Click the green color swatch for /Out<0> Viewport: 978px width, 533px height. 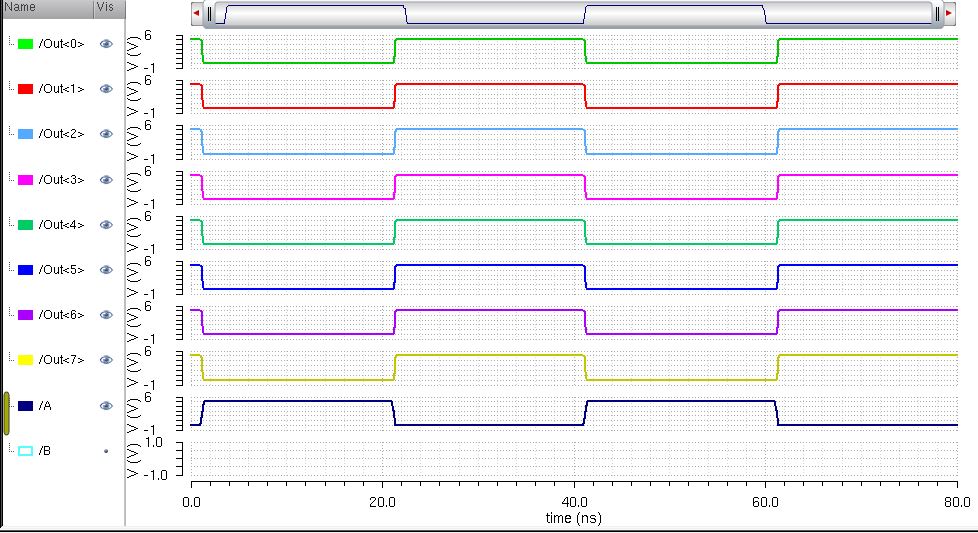26,44
